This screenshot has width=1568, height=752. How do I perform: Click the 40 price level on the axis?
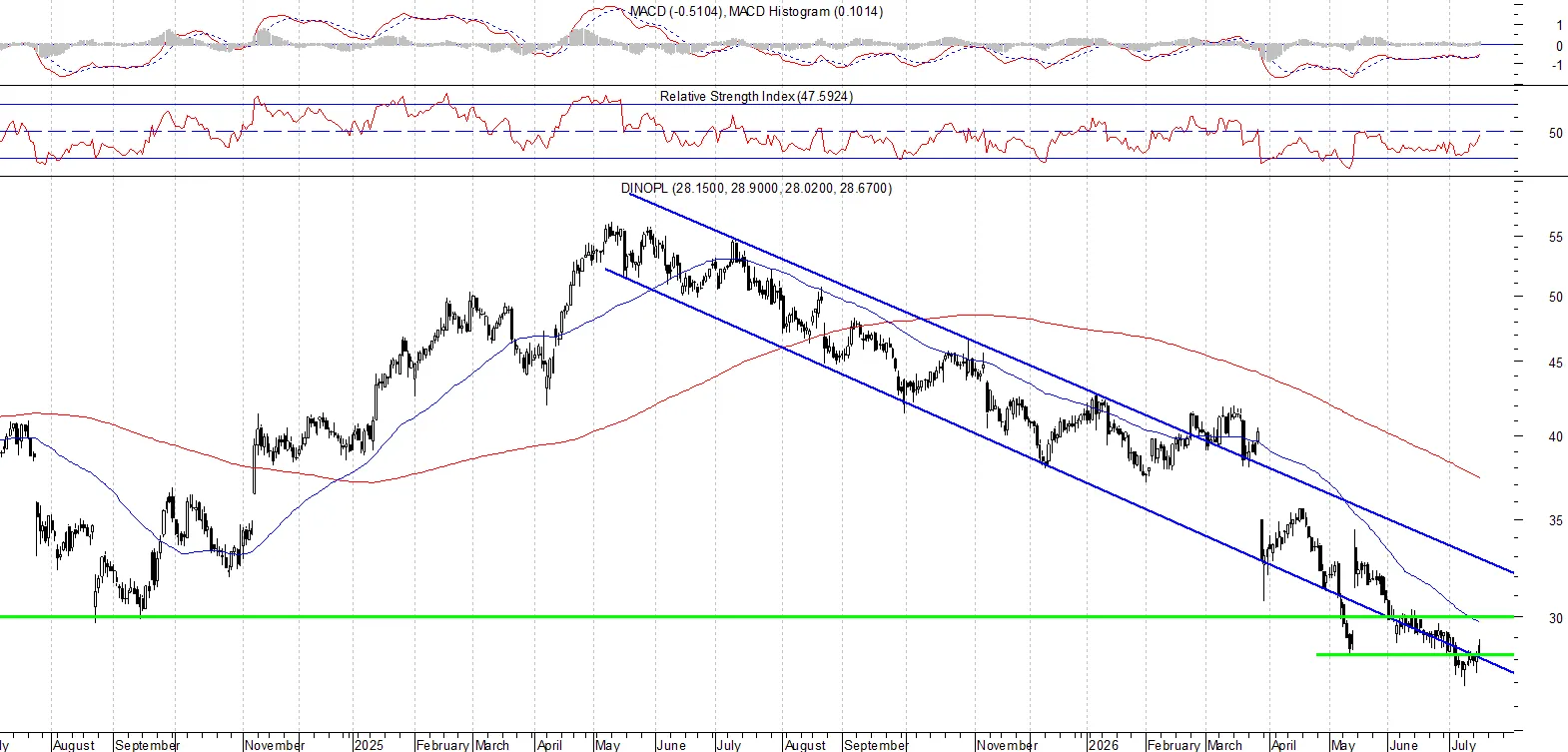[x=1555, y=436]
